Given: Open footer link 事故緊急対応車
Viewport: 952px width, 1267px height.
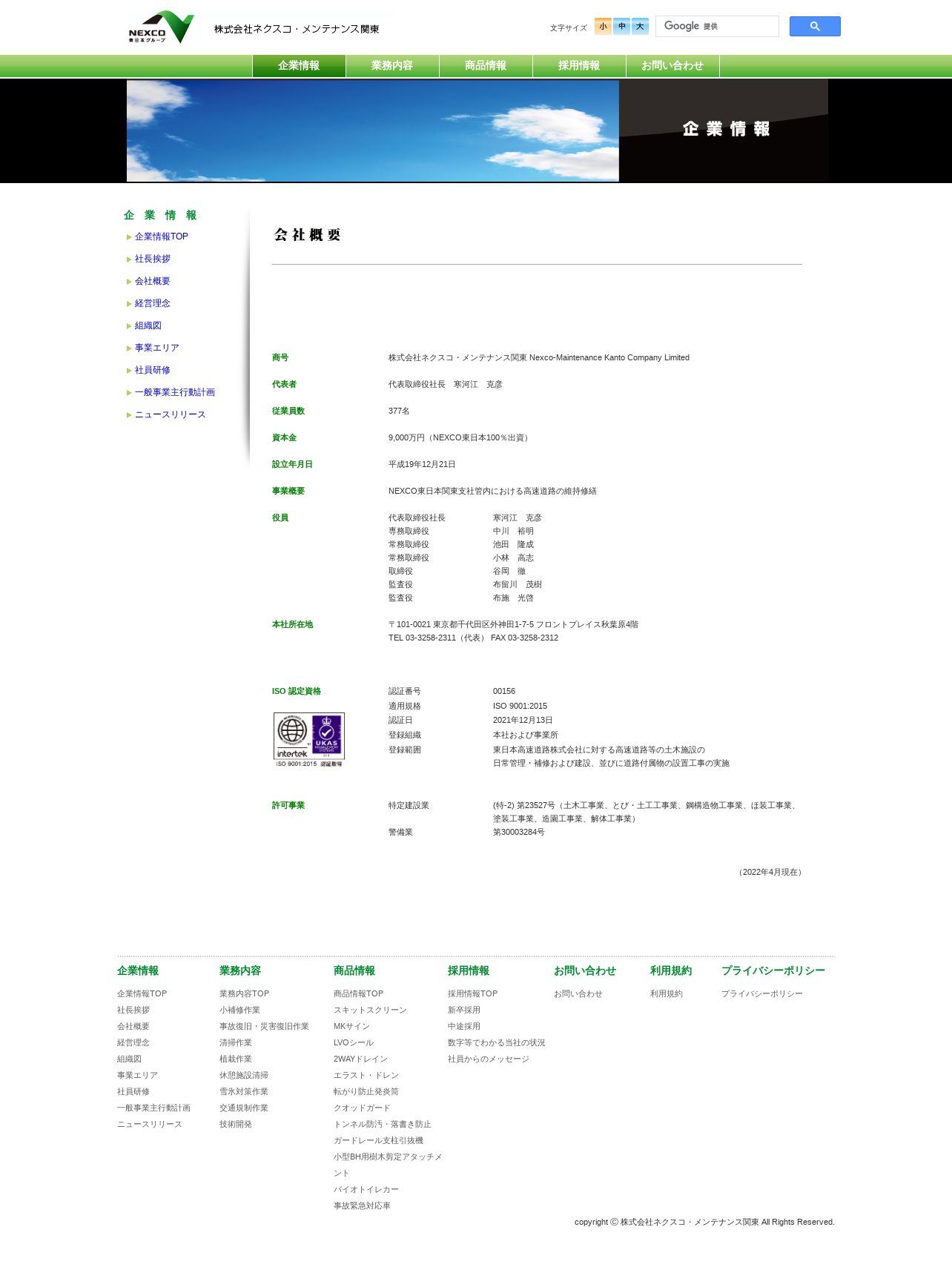Looking at the screenshot, I should 362,1205.
